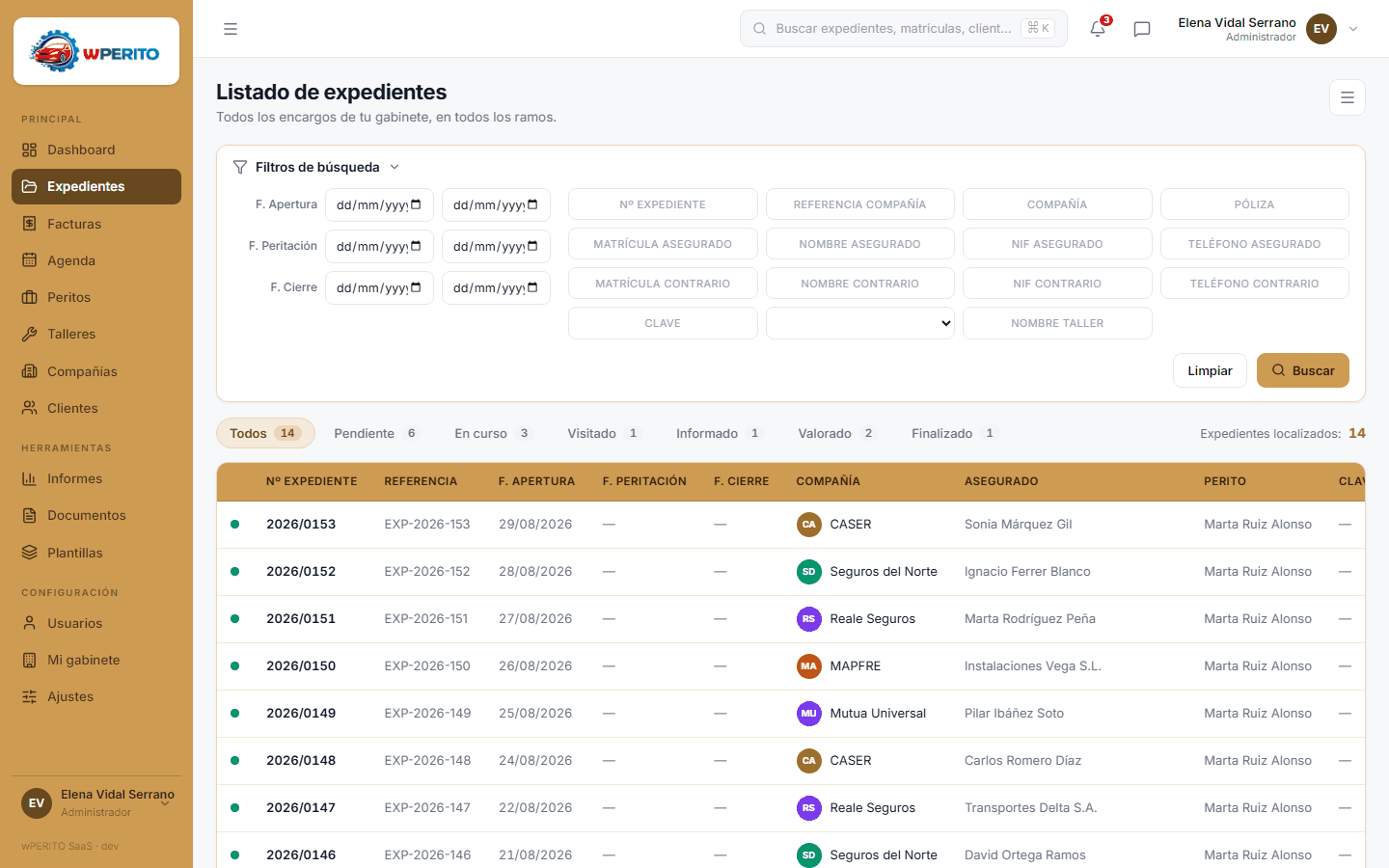
Task: Open Clientes people icon
Action: click(30, 408)
